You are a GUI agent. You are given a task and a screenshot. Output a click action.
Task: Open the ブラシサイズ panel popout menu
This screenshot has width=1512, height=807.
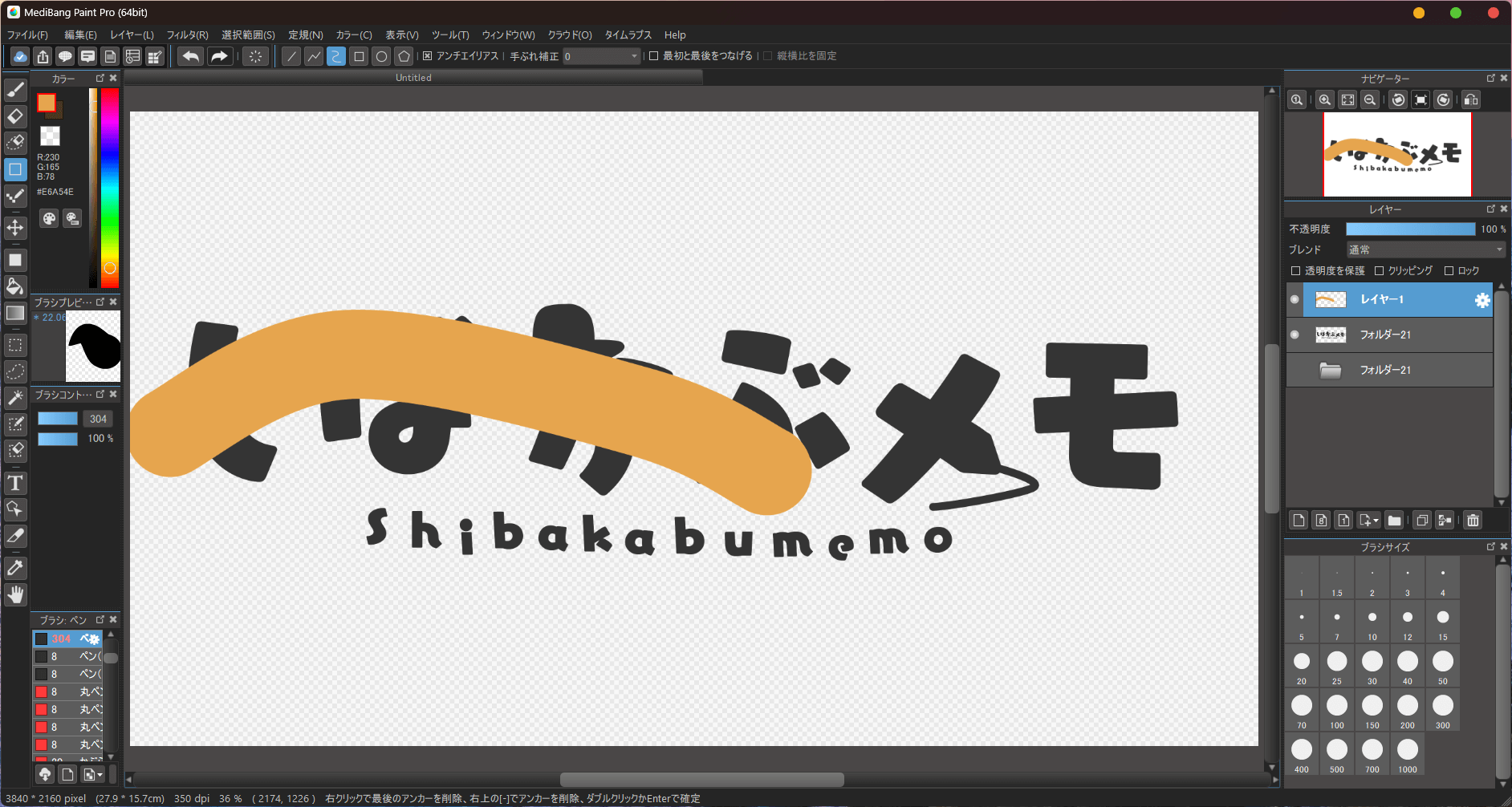tap(1490, 547)
